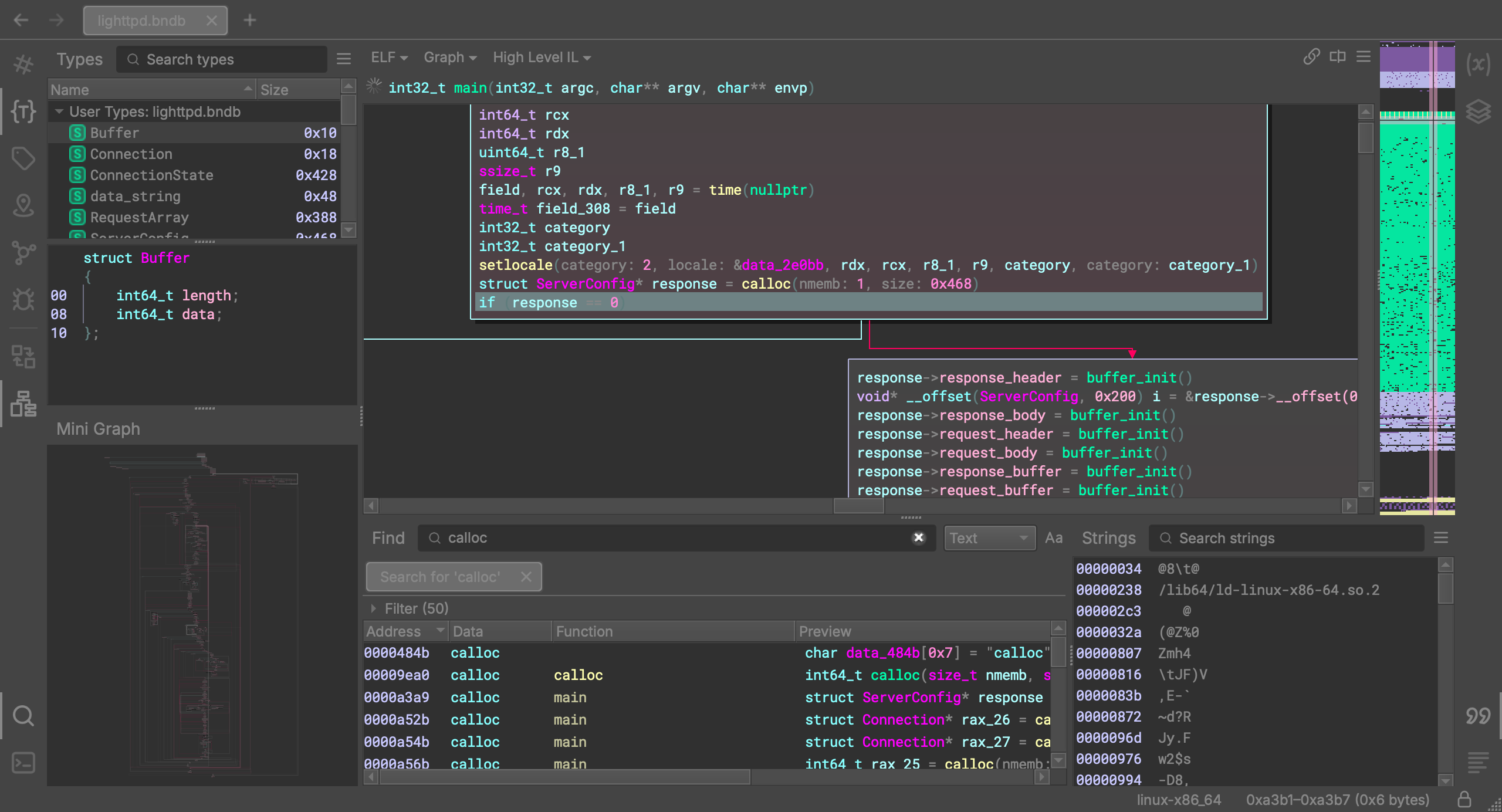Select result row at address 00009ea0
Image resolution: width=1502 pixels, height=812 pixels.
707,675
